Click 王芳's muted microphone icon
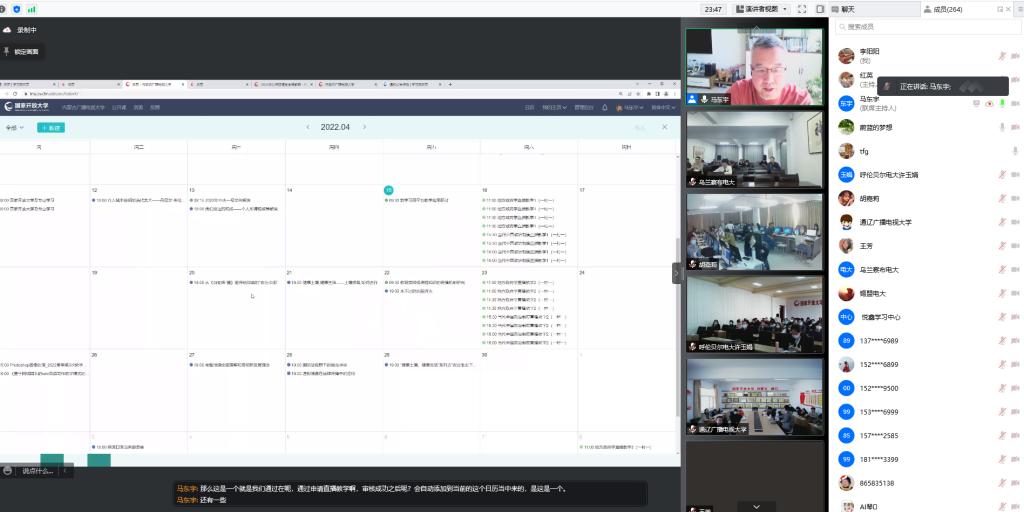Image resolution: width=1024 pixels, height=512 pixels. click(1002, 246)
